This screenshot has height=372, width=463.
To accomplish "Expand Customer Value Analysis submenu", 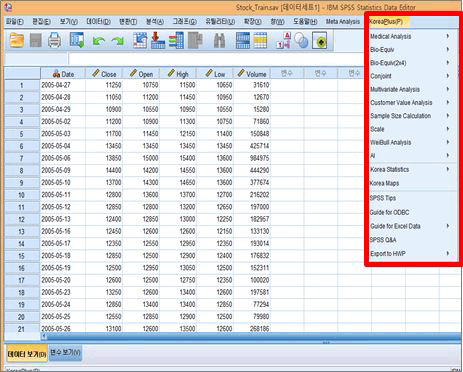I will click(411, 103).
